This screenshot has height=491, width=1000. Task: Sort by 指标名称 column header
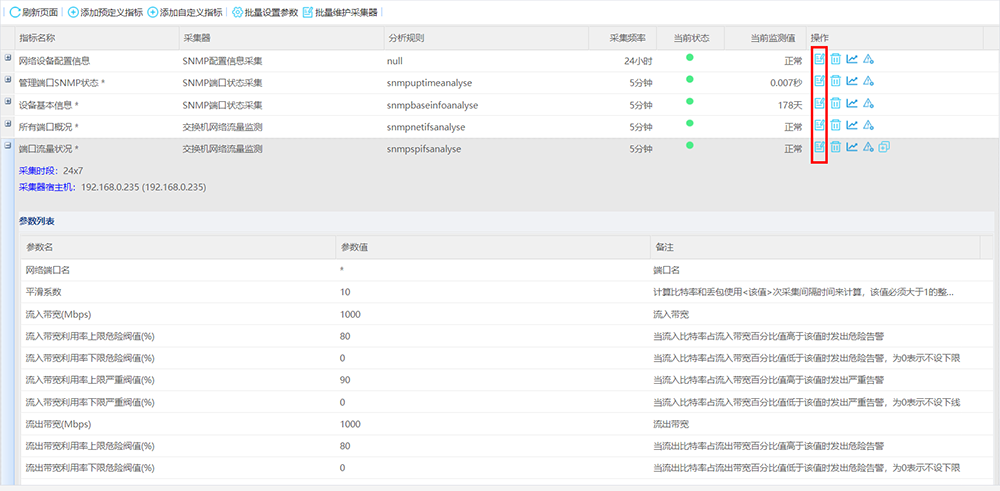95,38
